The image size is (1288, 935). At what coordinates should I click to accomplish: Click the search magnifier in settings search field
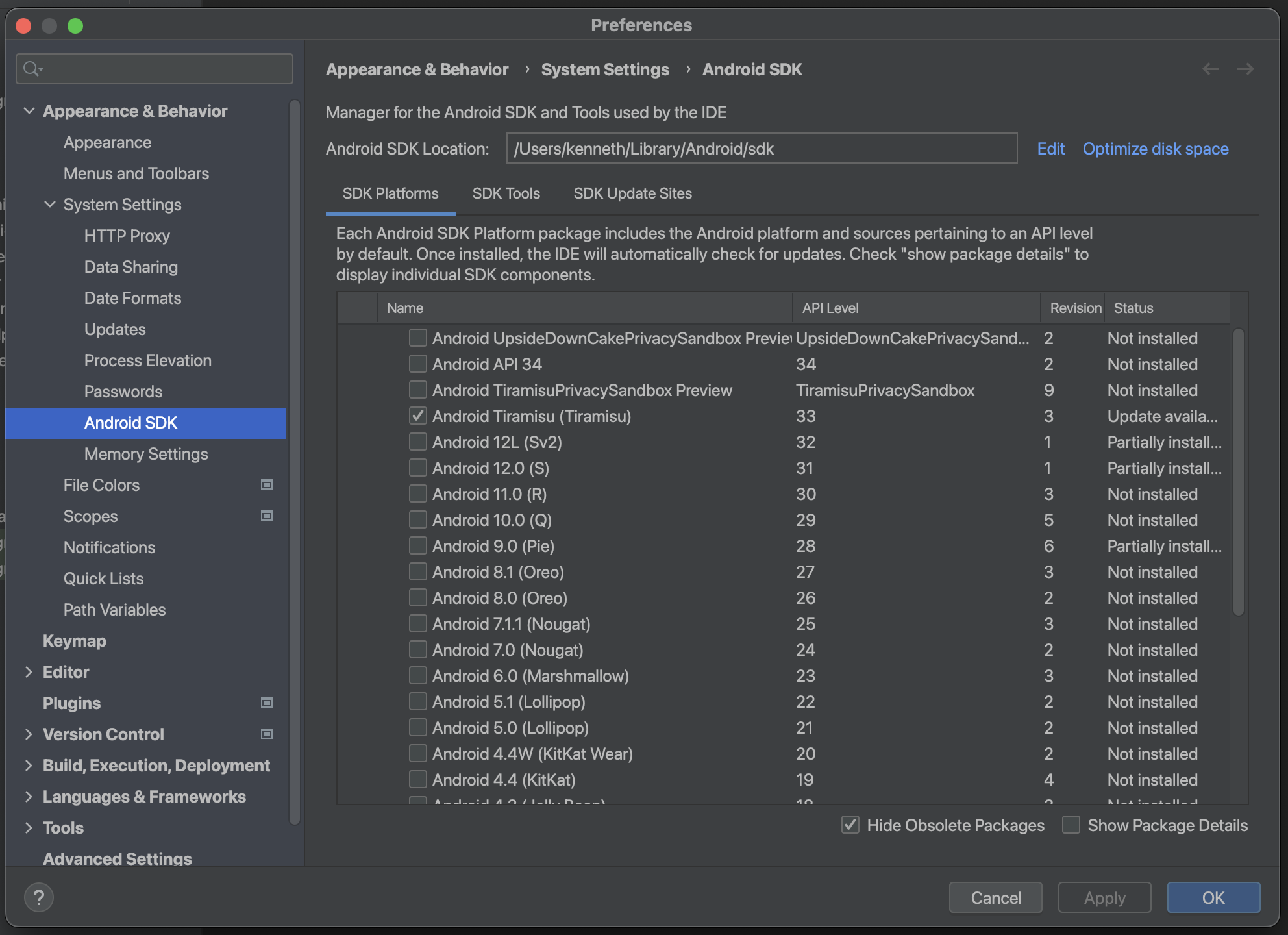pyautogui.click(x=30, y=68)
